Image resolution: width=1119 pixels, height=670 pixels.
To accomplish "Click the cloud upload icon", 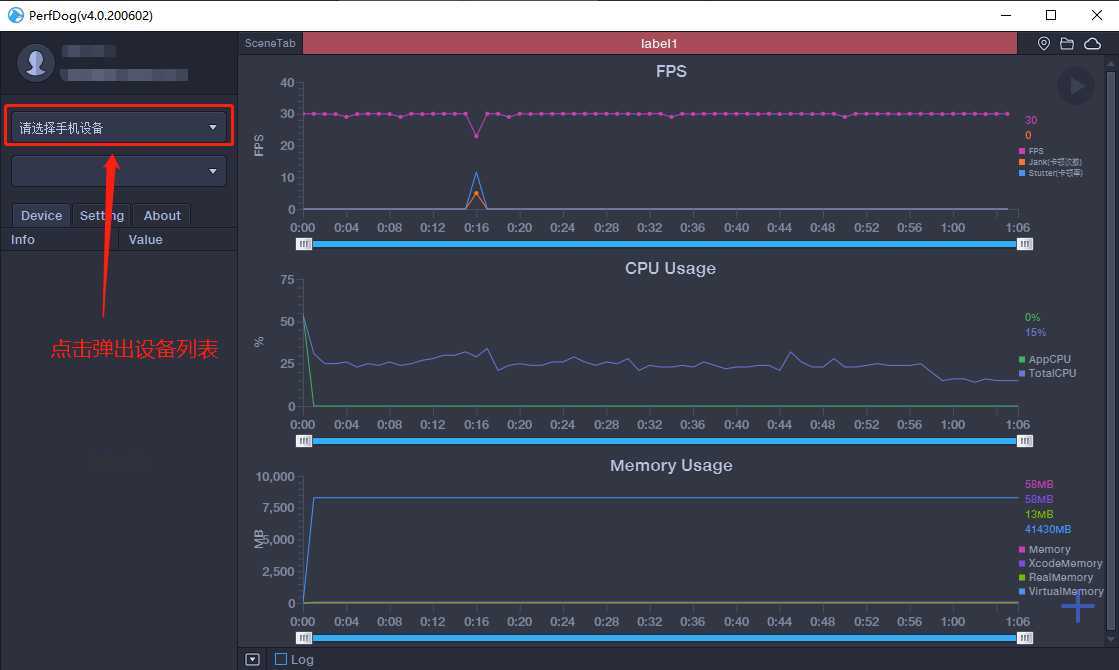I will [1092, 44].
